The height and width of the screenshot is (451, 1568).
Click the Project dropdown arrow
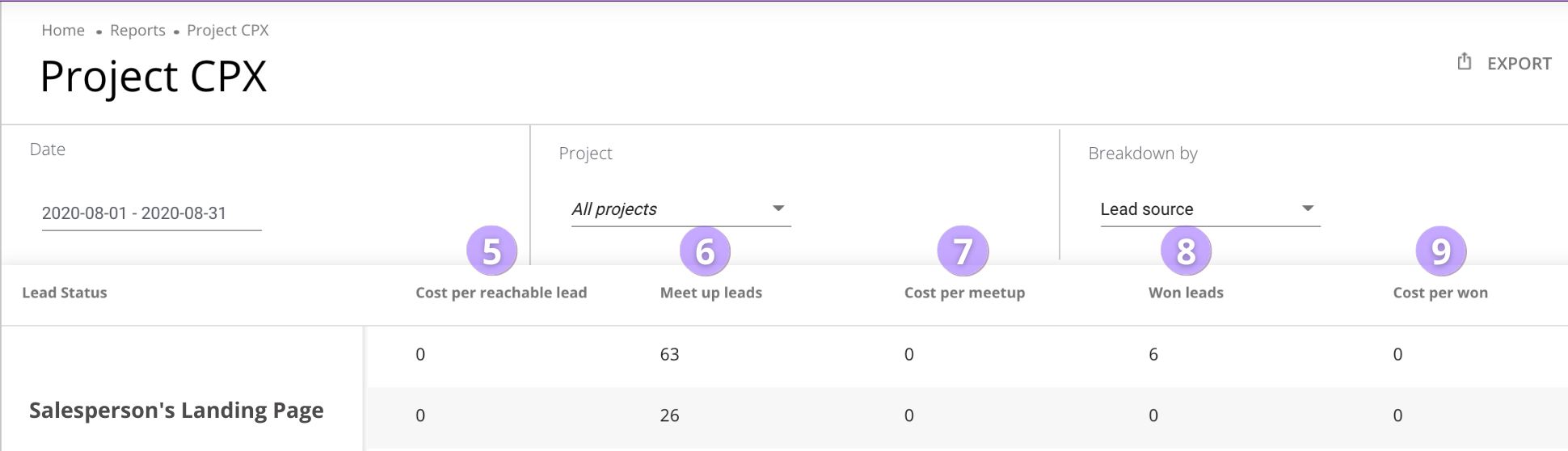click(x=778, y=209)
